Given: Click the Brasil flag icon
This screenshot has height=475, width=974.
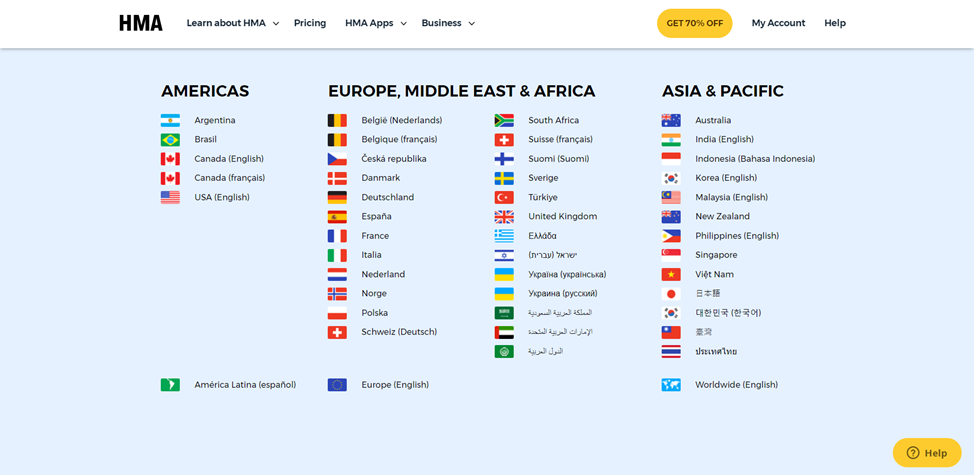Looking at the screenshot, I should [x=170, y=140].
